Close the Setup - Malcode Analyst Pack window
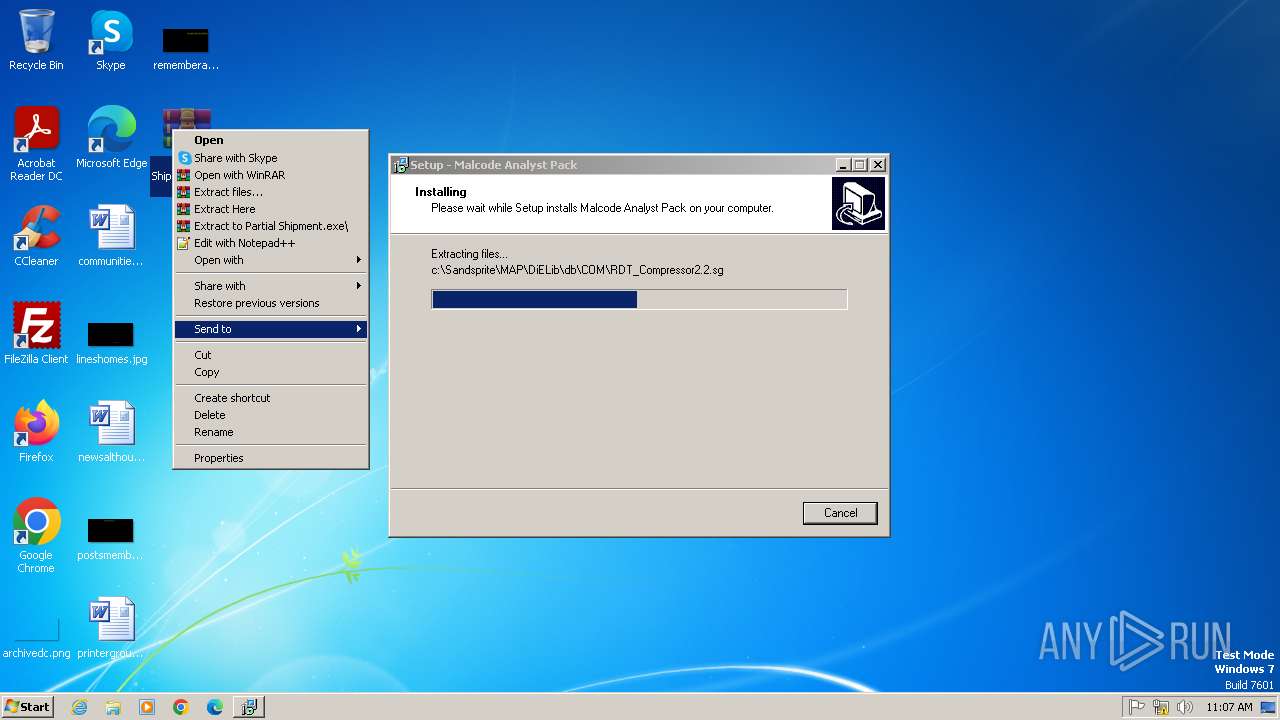1280x720 pixels. pos(878,165)
